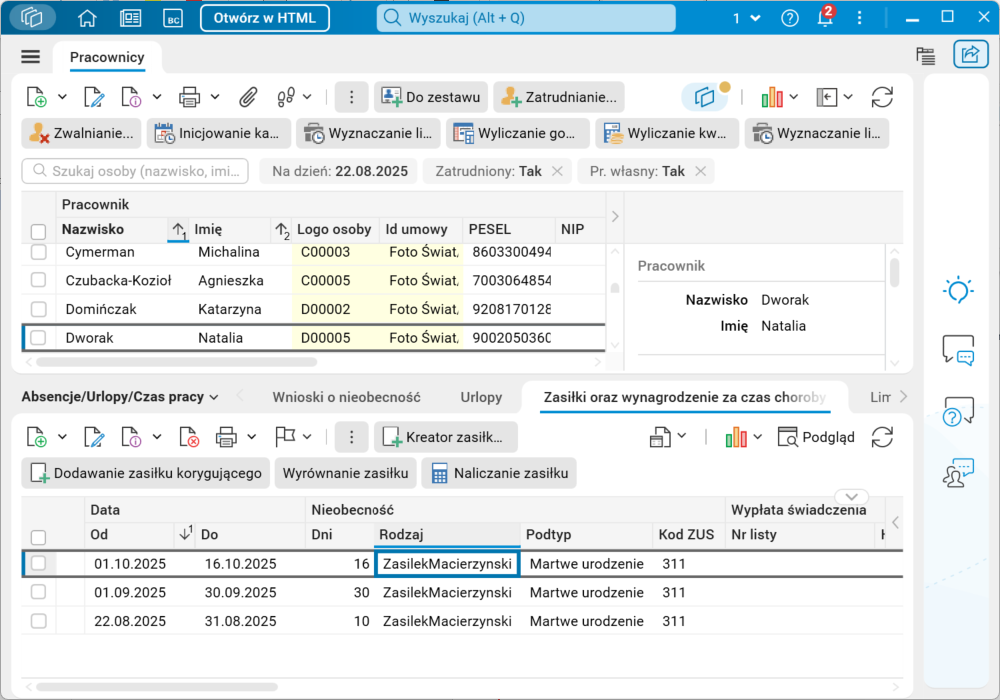This screenshot has width=1000, height=700.
Task: Refresh the Pracownicy employee list
Action: [882, 98]
